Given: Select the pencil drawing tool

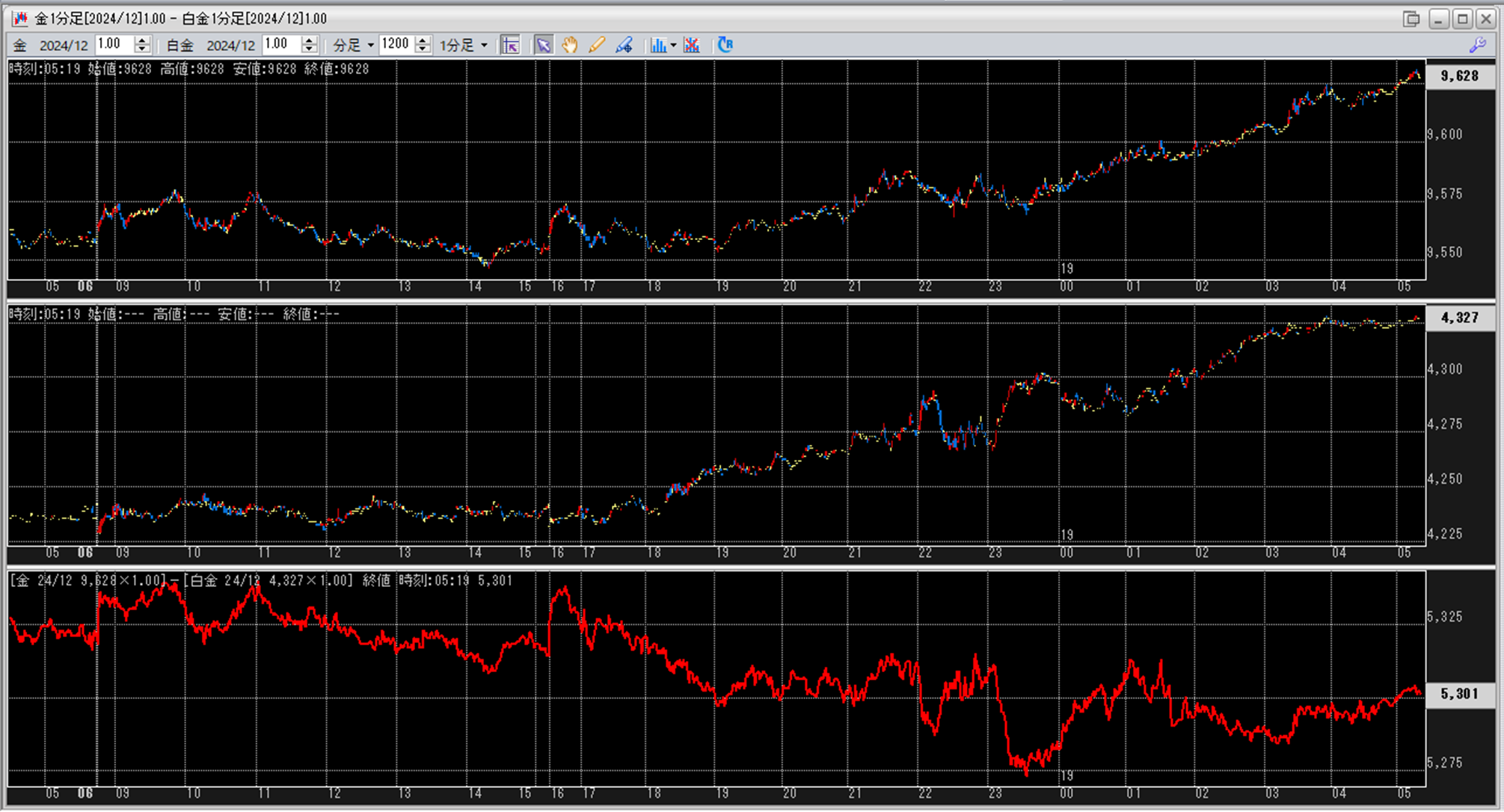Looking at the screenshot, I should pos(596,46).
